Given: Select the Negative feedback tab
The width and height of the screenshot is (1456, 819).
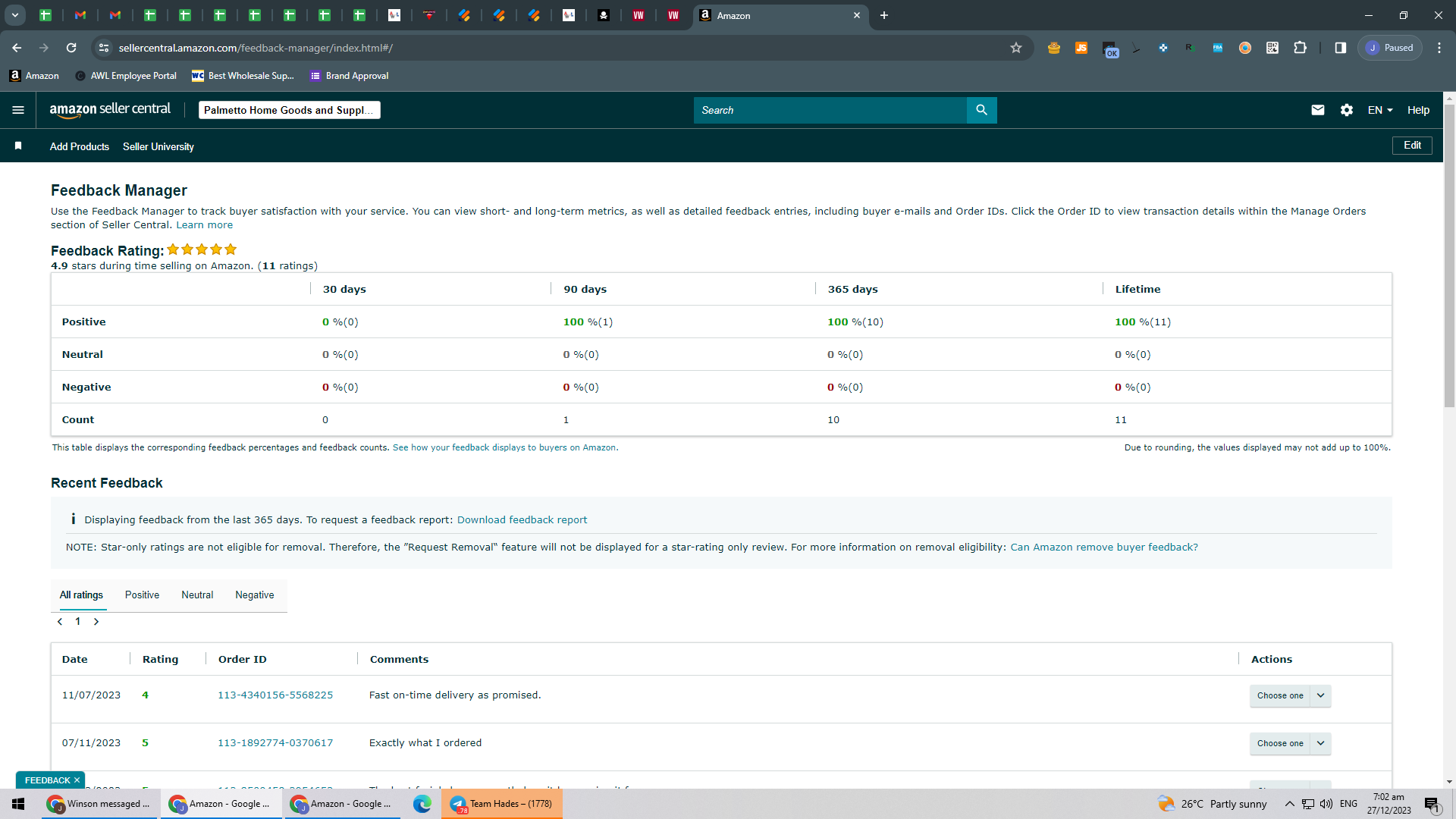Looking at the screenshot, I should 255,595.
